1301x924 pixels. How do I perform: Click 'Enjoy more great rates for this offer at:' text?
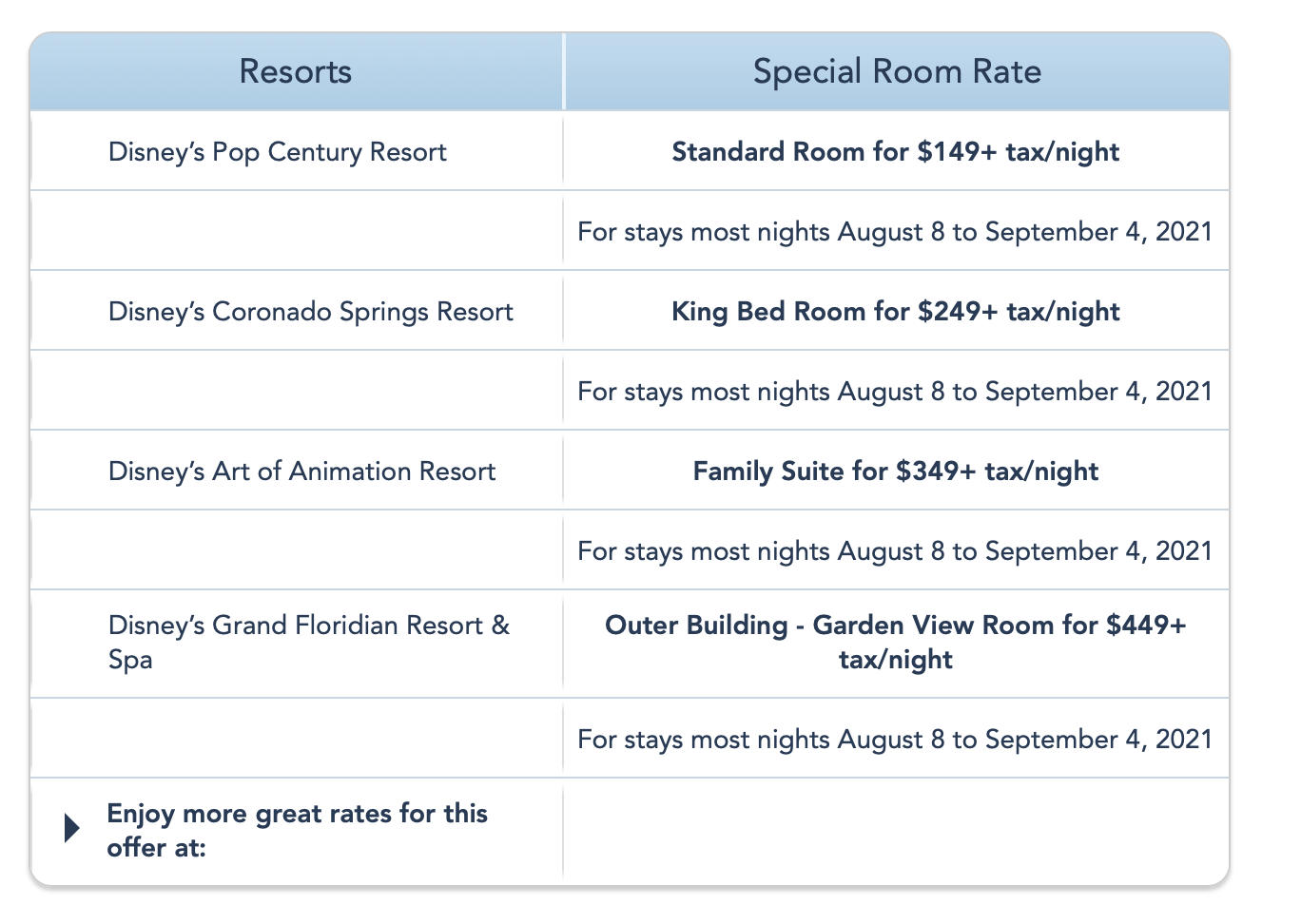298,830
